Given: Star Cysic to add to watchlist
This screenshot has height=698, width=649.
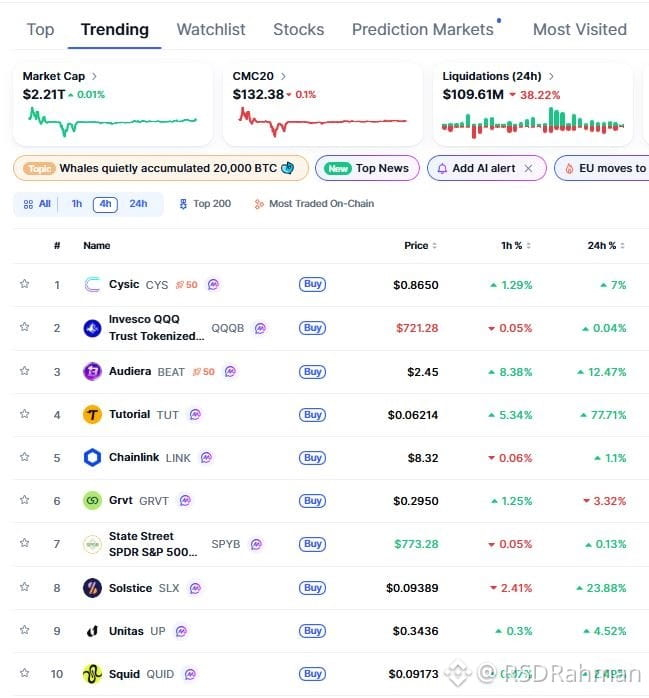Looking at the screenshot, I should pos(24,284).
